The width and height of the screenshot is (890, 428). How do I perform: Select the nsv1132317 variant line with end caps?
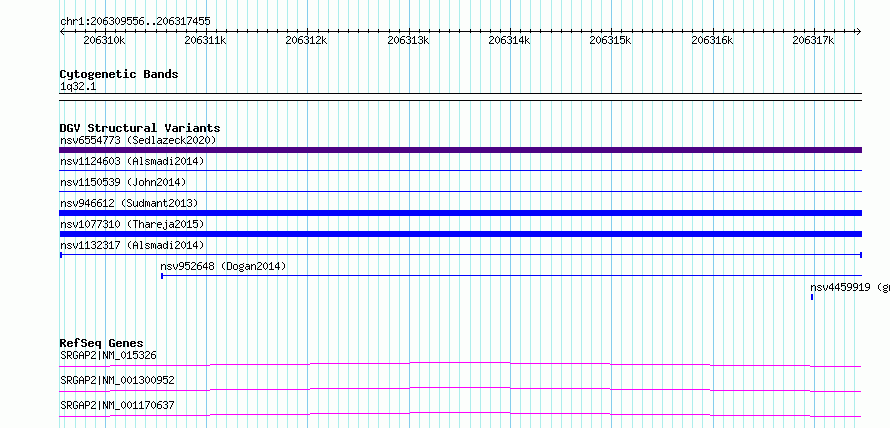point(460,255)
